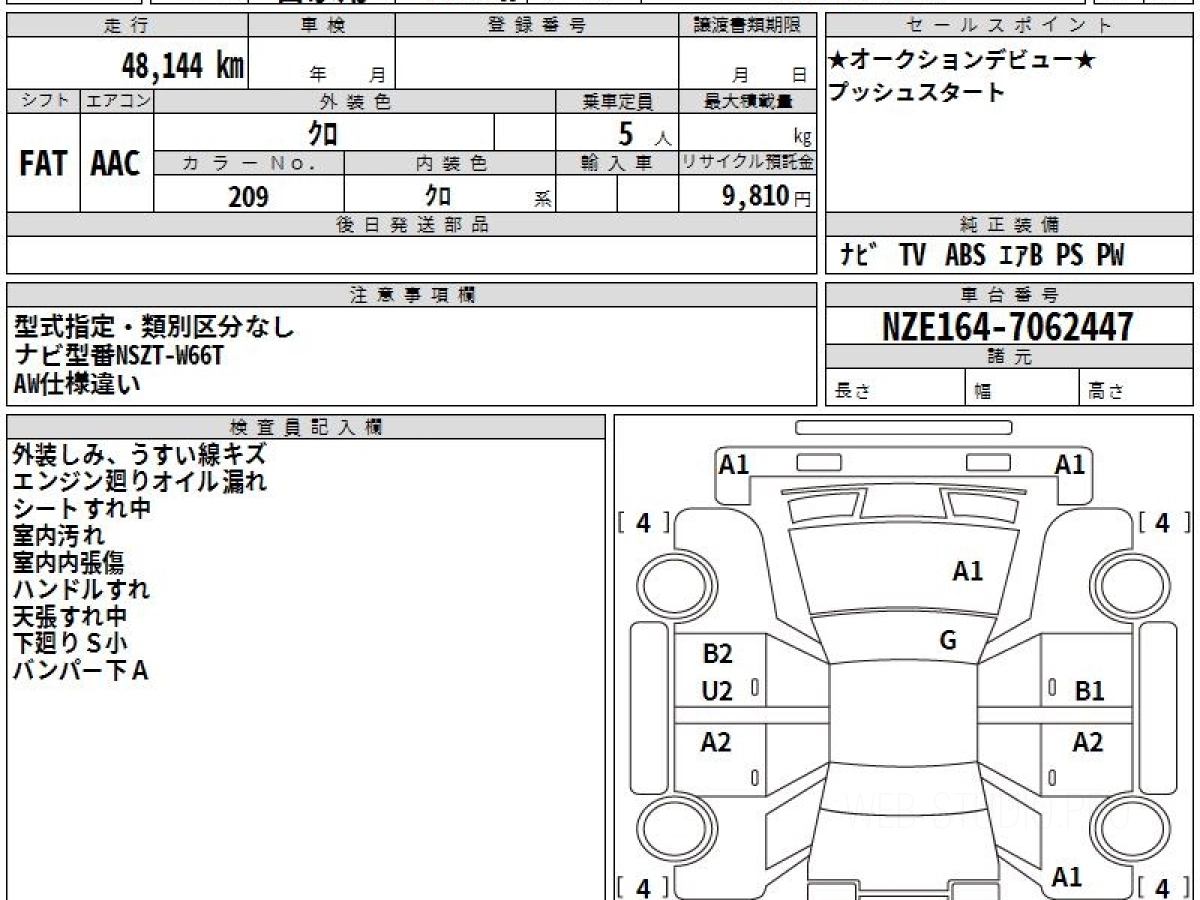This screenshot has width=1200, height=900.
Task: Click the セールスポイント header
Action: pyautogui.click(x=1009, y=26)
